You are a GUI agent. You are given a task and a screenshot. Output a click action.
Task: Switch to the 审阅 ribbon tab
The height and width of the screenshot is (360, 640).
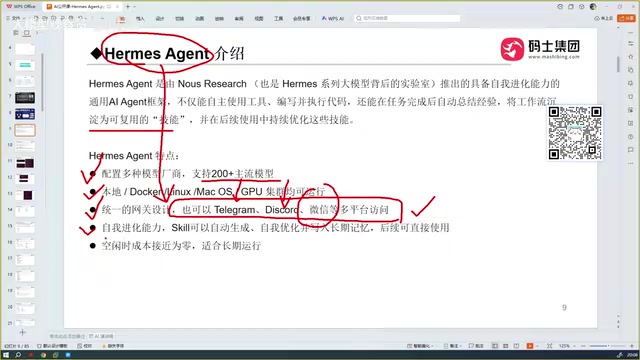[x=239, y=18]
